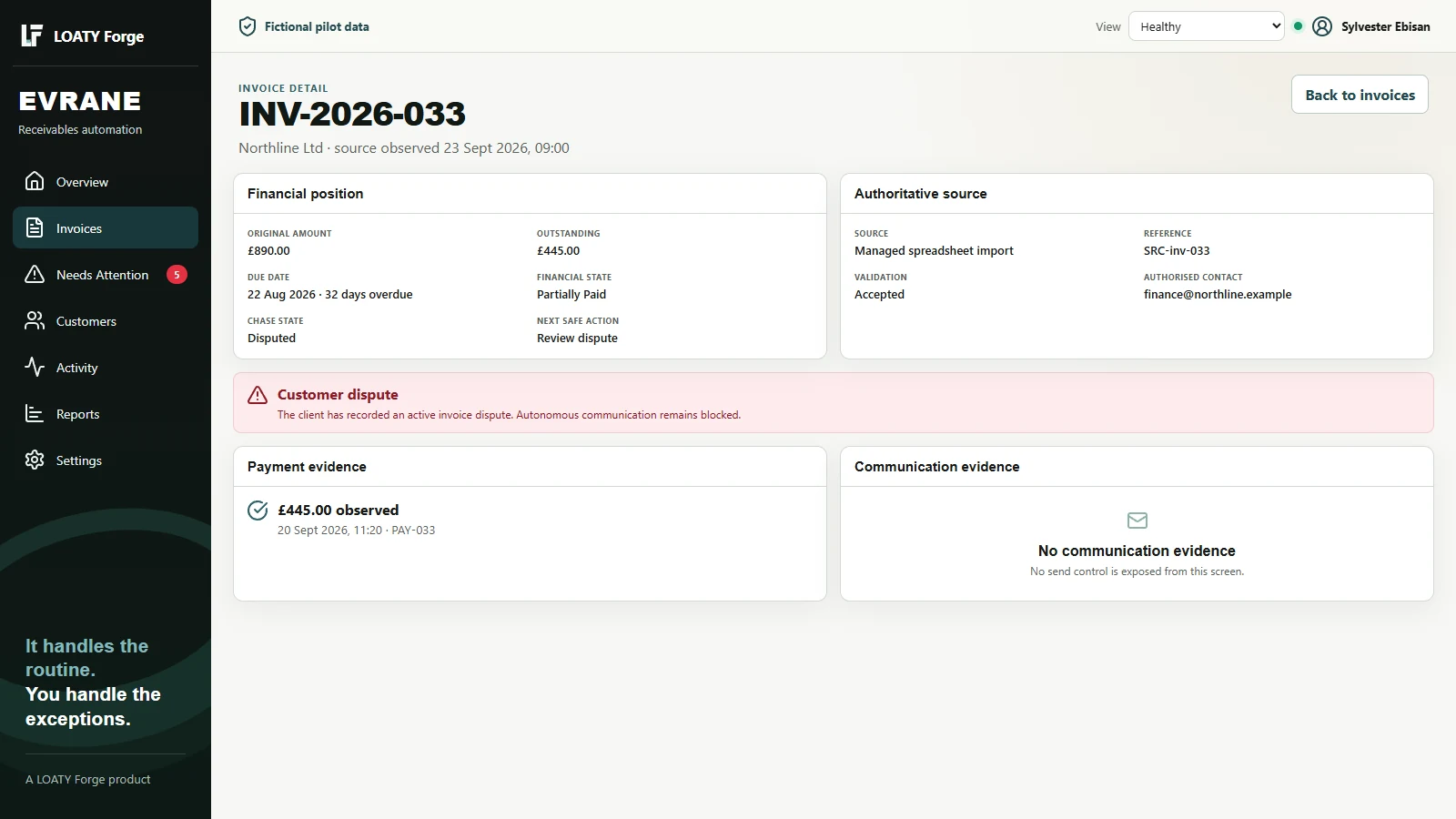Image resolution: width=1456 pixels, height=819 pixels.
Task: Click the No communication evidence message
Action: click(1137, 551)
